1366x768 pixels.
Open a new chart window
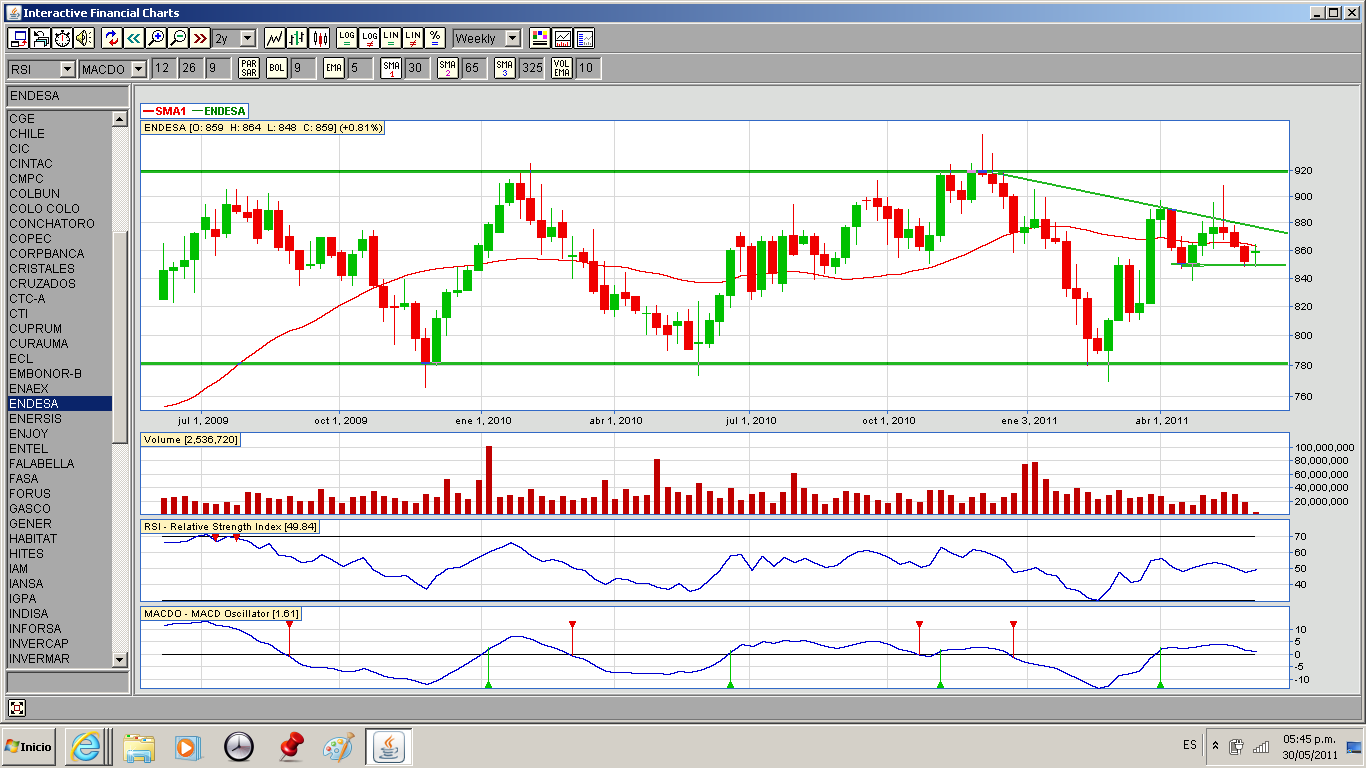[x=18, y=38]
